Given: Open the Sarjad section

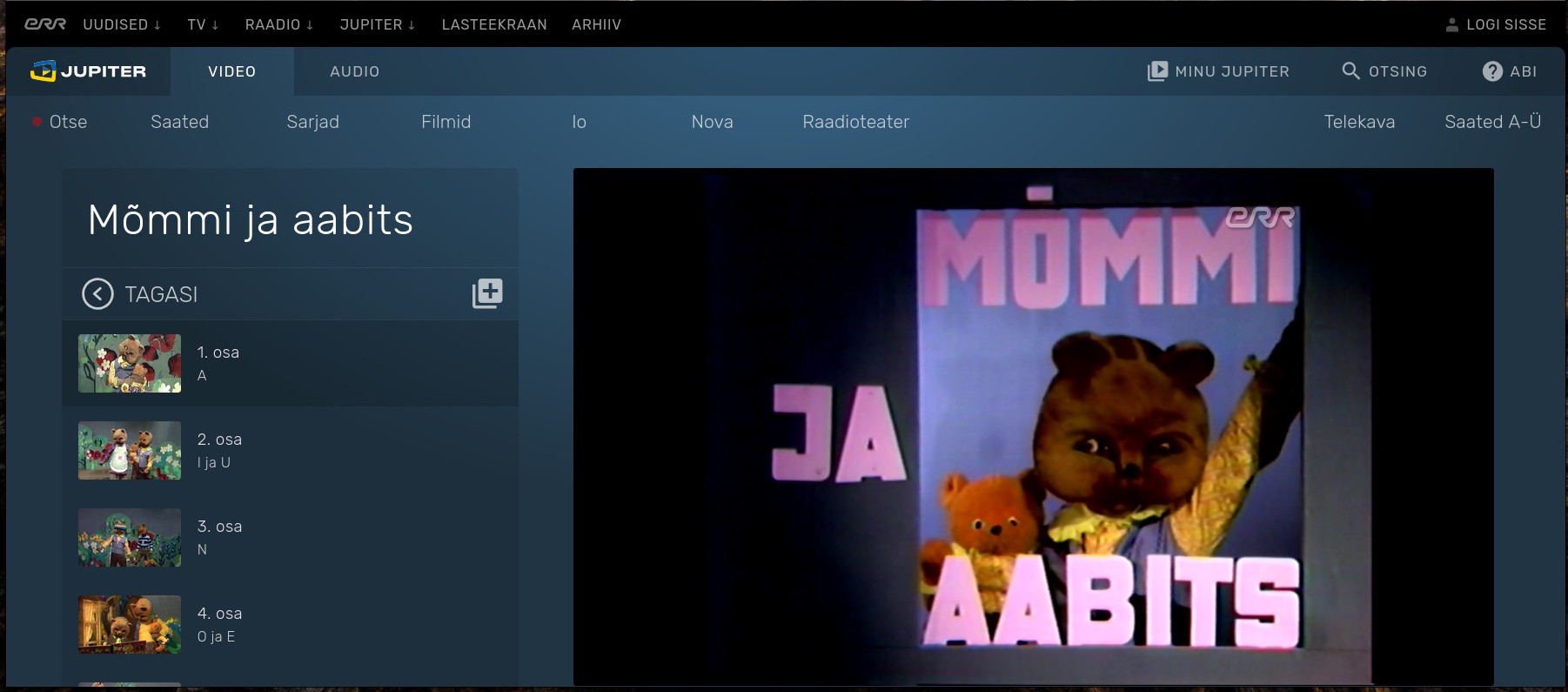Looking at the screenshot, I should click(313, 122).
